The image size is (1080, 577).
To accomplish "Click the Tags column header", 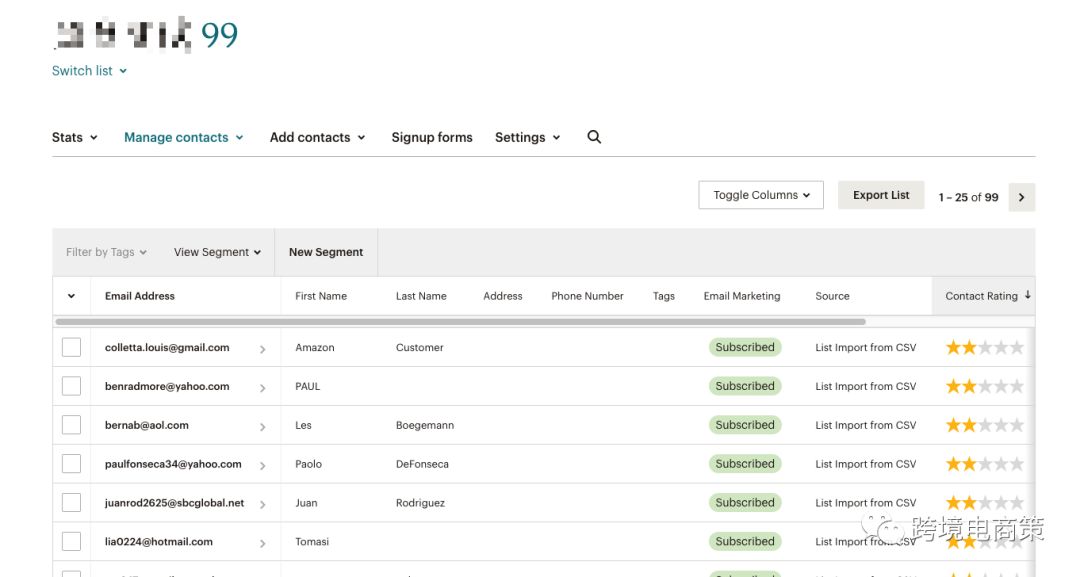I will 664,296.
